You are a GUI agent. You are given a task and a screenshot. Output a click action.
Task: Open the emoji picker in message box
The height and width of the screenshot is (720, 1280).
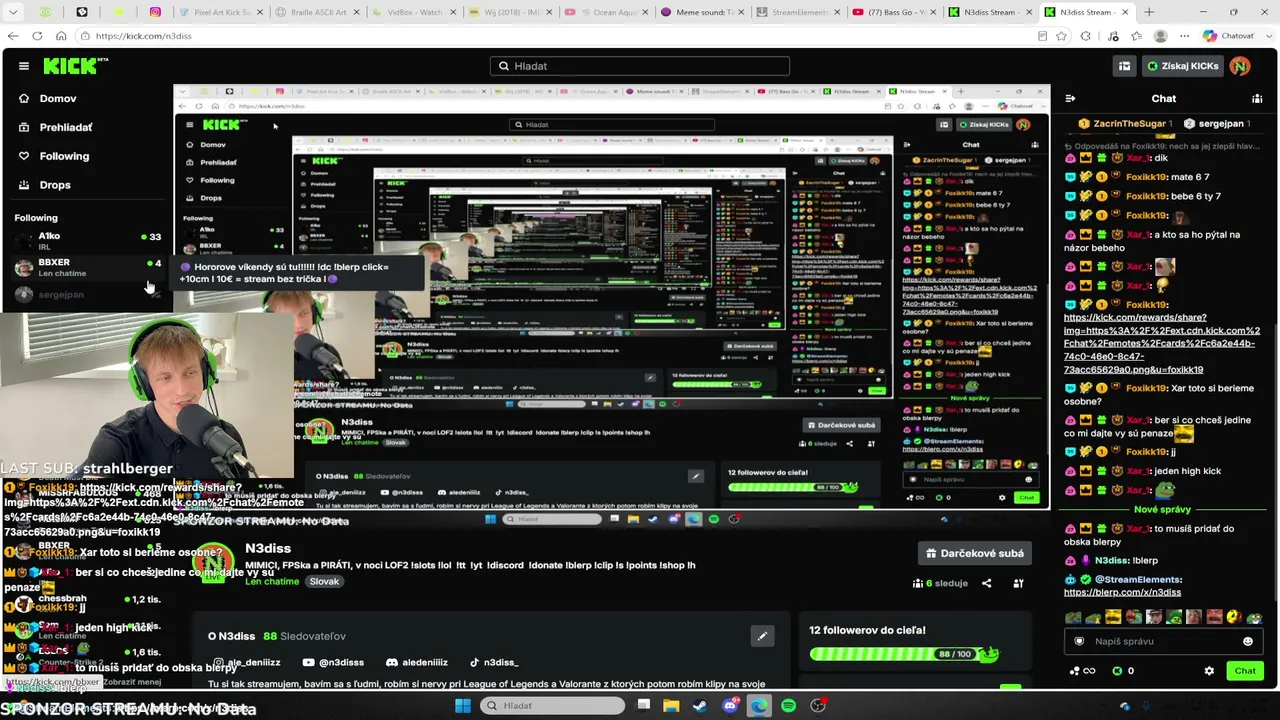(1248, 641)
